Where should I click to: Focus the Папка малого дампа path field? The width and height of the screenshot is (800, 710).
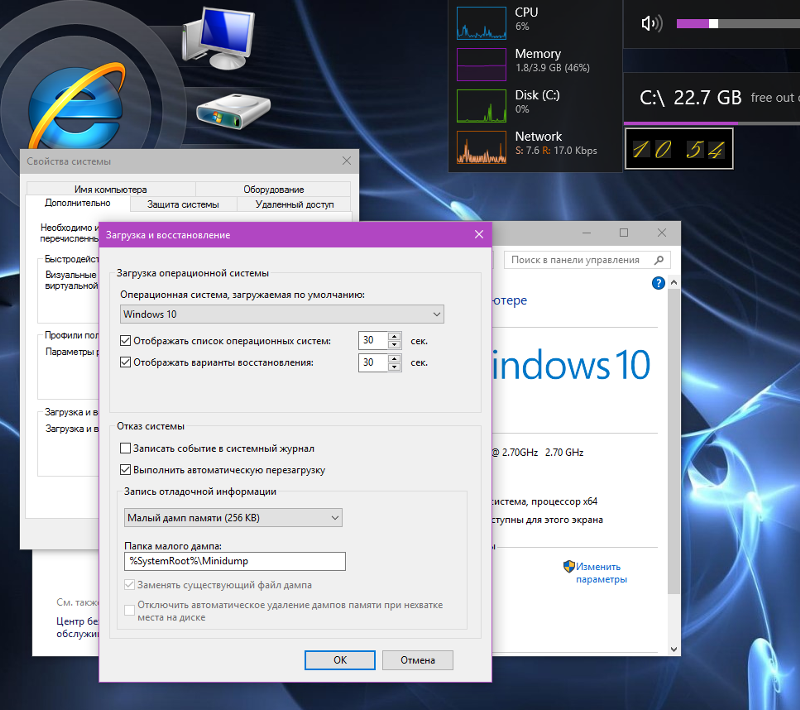(235, 561)
